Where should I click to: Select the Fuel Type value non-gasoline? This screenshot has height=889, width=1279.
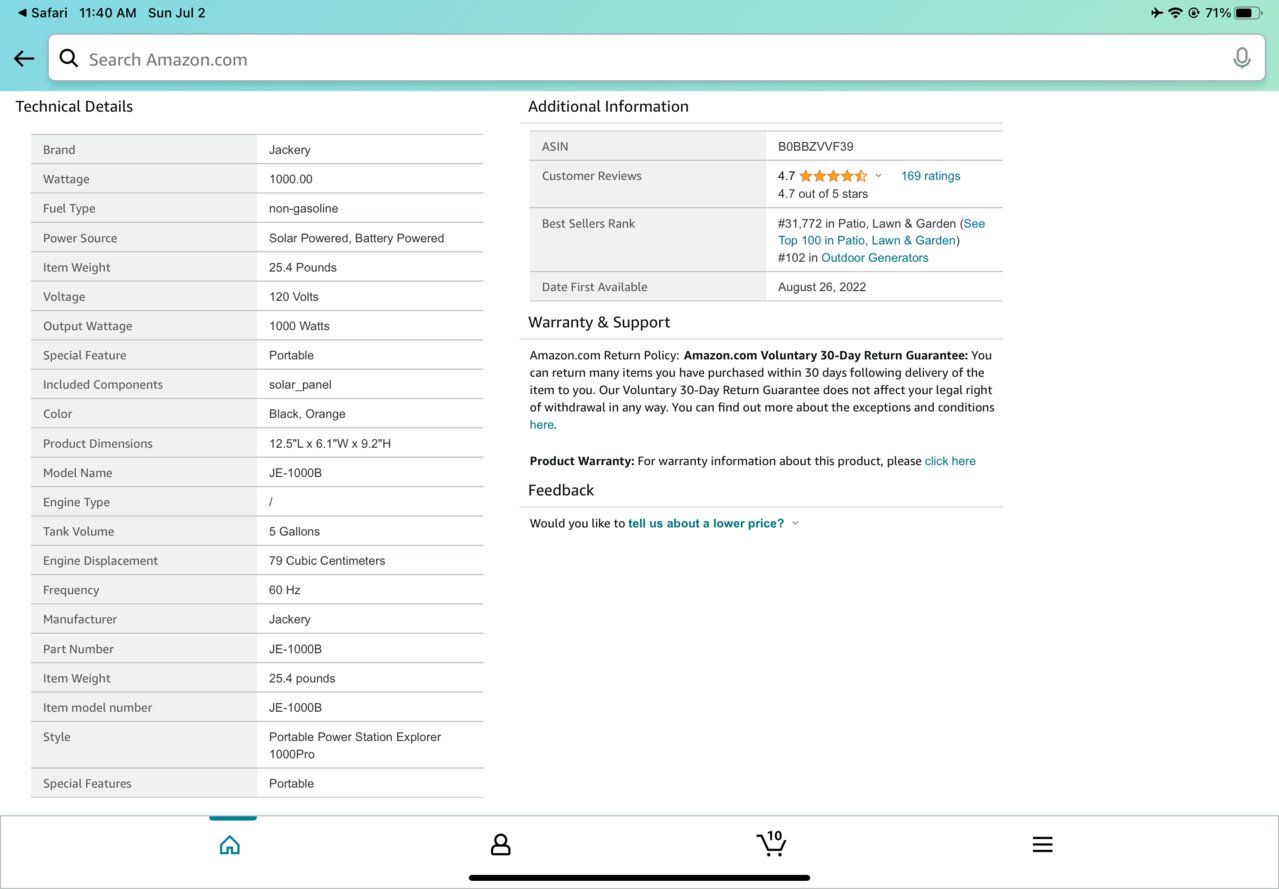pos(303,208)
